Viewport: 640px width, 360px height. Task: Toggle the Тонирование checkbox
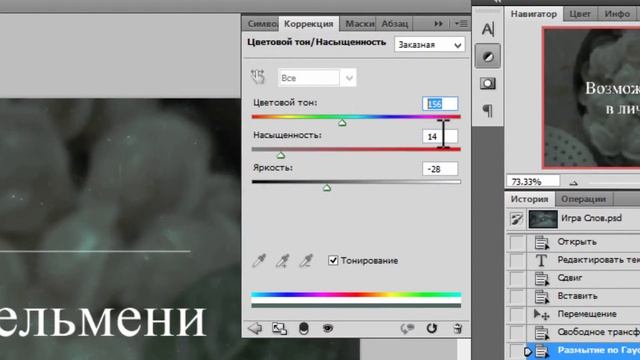pyautogui.click(x=333, y=260)
